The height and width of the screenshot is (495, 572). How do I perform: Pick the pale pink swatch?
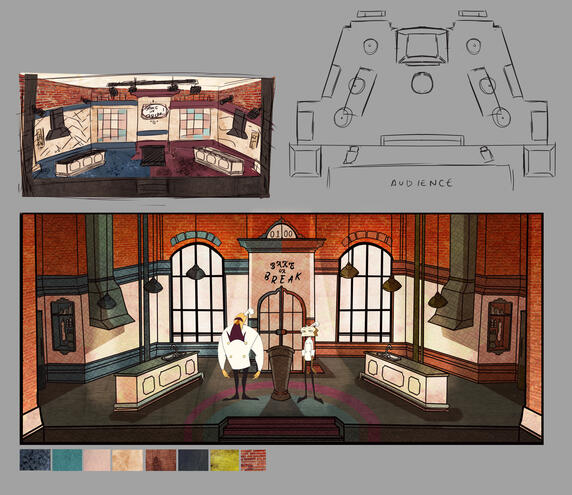(97, 460)
